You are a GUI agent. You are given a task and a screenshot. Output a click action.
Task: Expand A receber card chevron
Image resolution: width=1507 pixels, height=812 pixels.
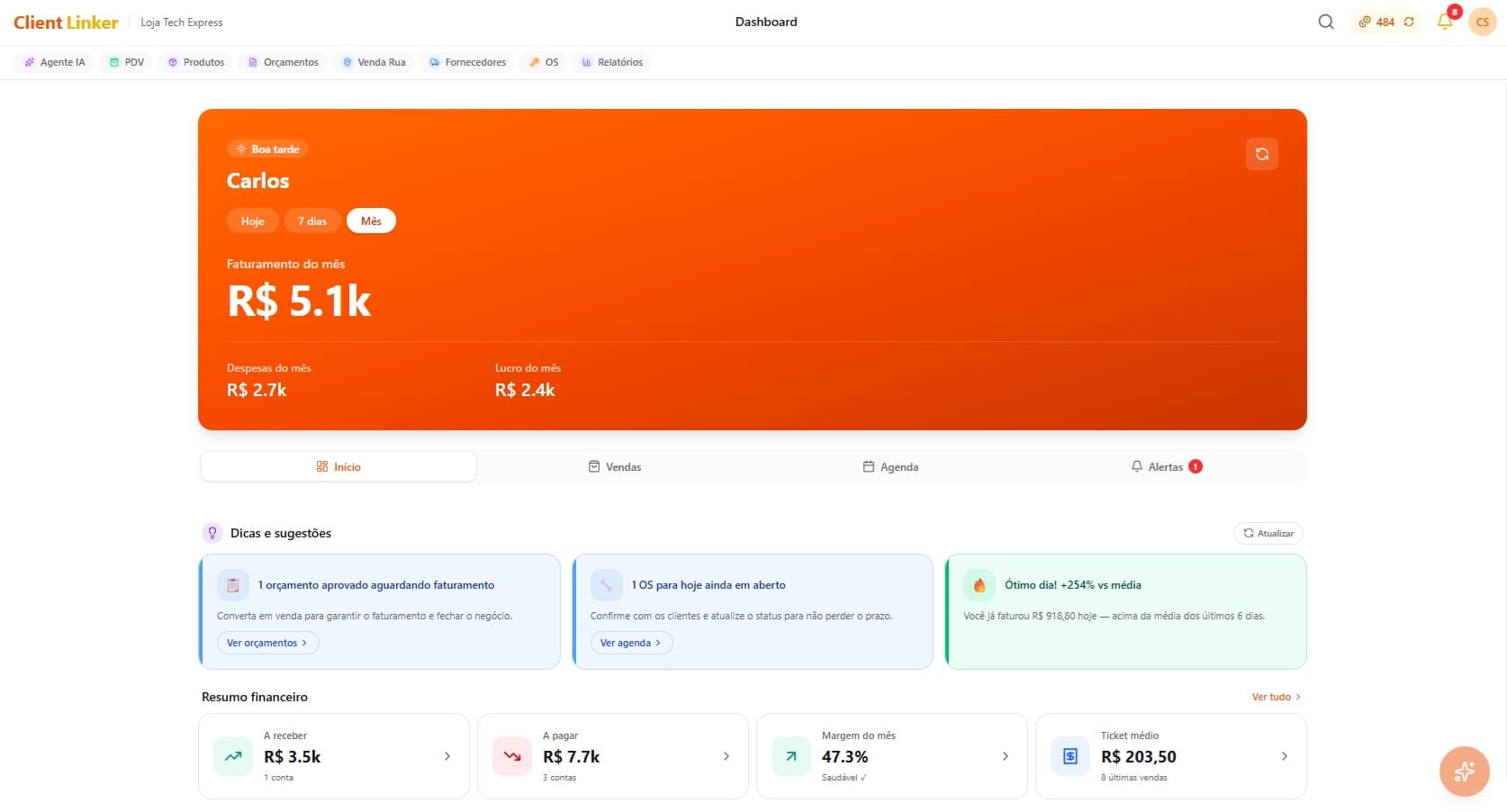[x=447, y=756]
